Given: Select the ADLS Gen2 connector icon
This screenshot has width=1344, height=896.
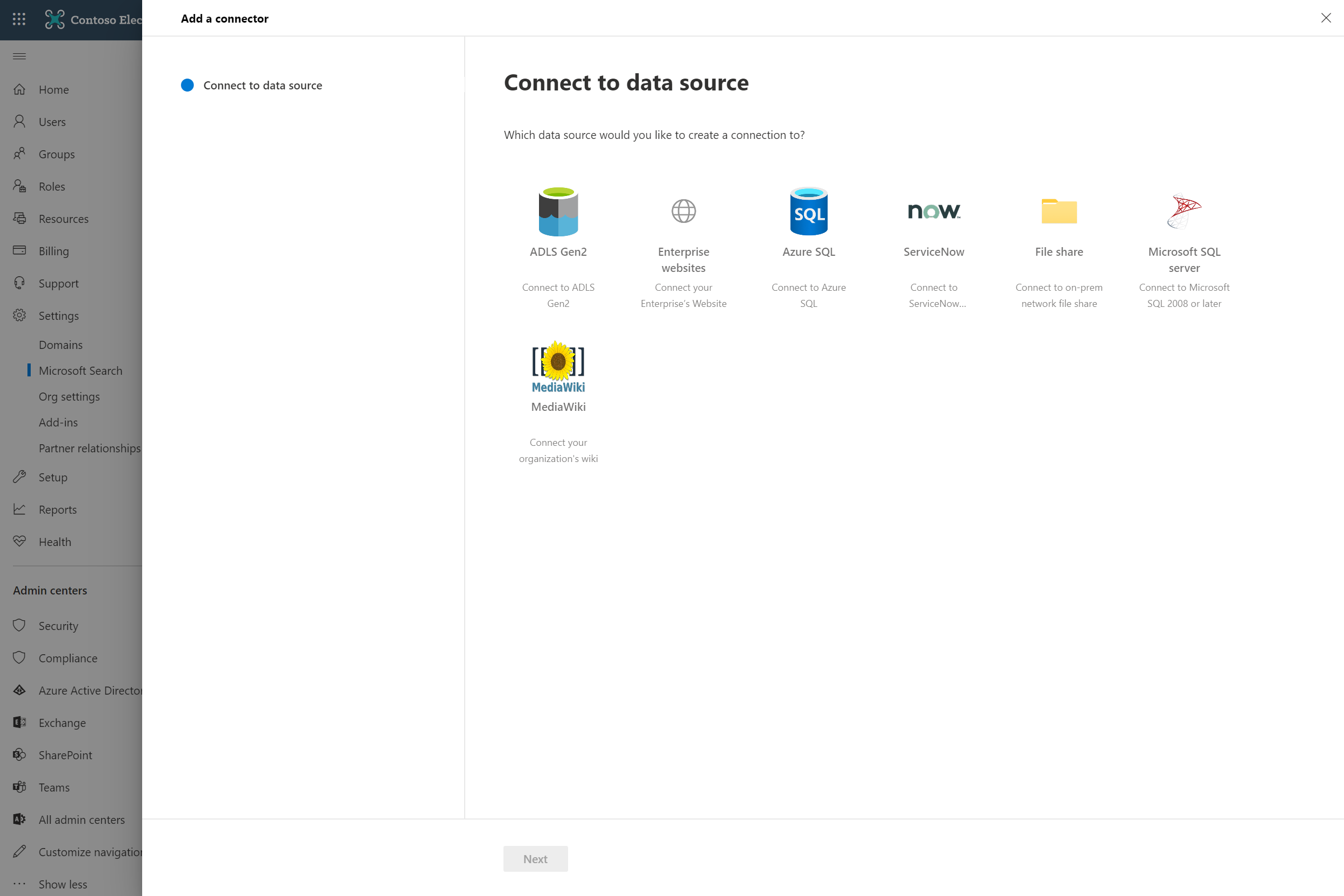Looking at the screenshot, I should point(558,212).
